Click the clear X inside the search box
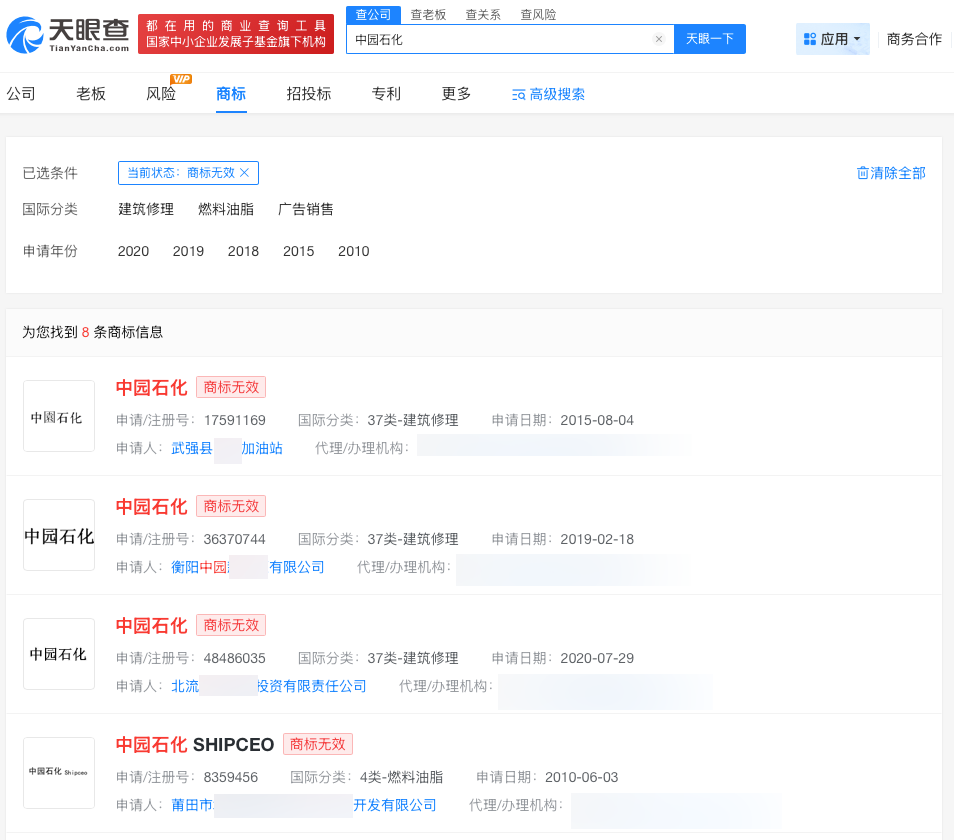The height and width of the screenshot is (840, 954). [x=658, y=38]
